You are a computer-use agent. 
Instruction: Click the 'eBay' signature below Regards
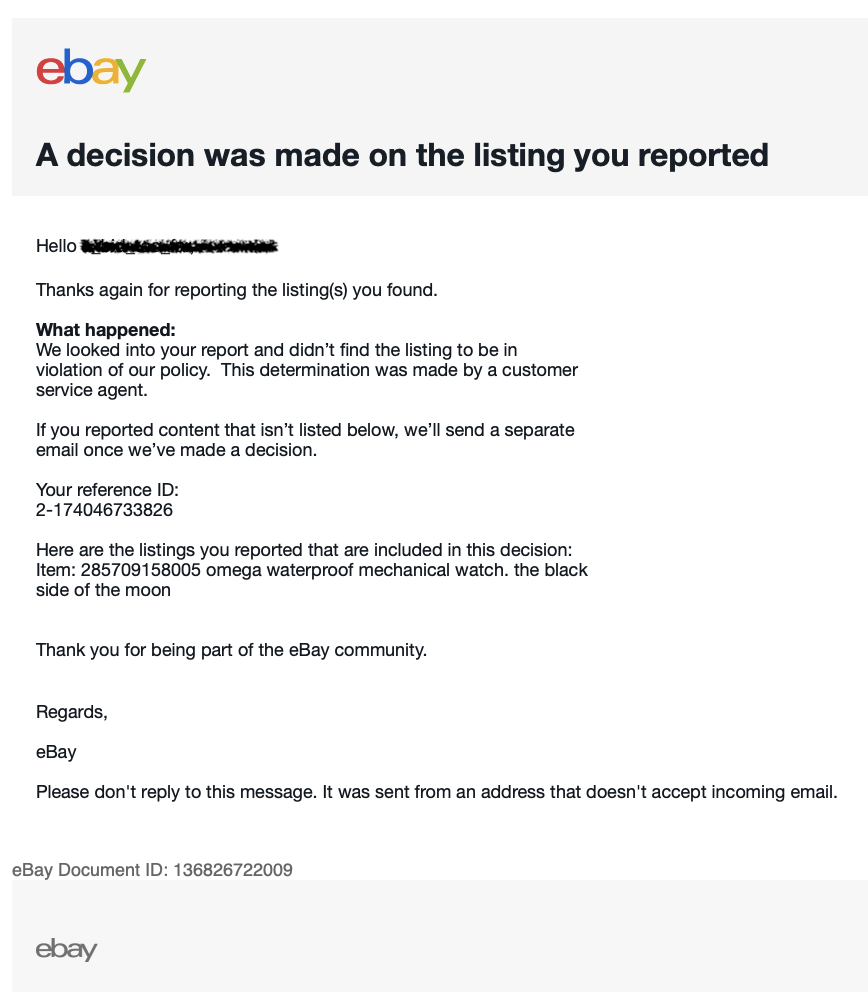pos(56,752)
